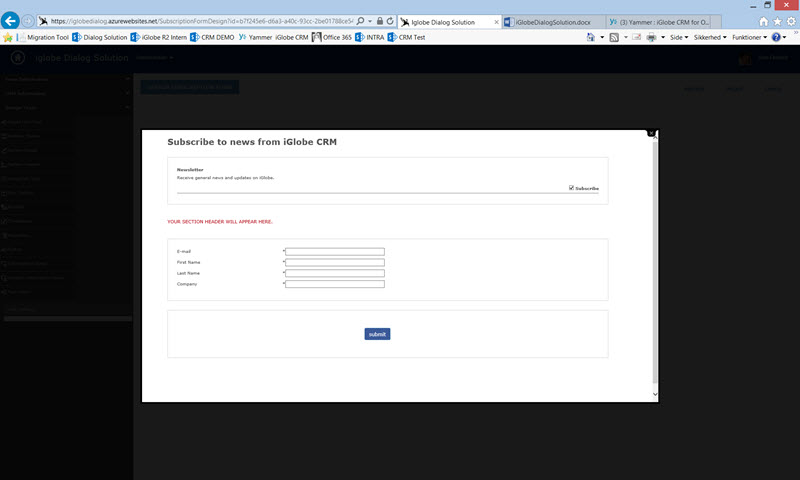Click the help question mark icon
The image size is (800, 480).
[776, 37]
